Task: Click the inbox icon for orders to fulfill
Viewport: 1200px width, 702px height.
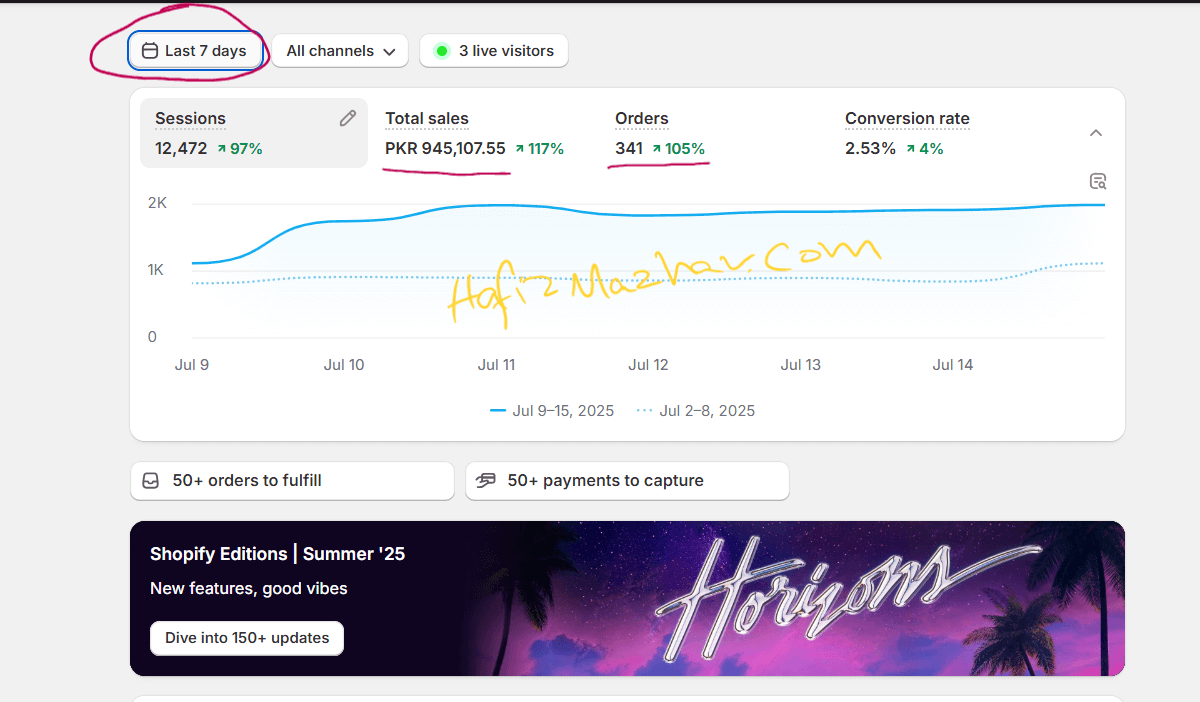Action: point(151,481)
